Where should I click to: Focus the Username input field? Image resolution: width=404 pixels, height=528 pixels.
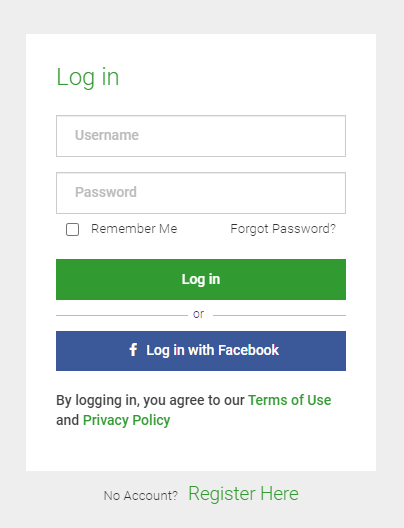coord(201,136)
